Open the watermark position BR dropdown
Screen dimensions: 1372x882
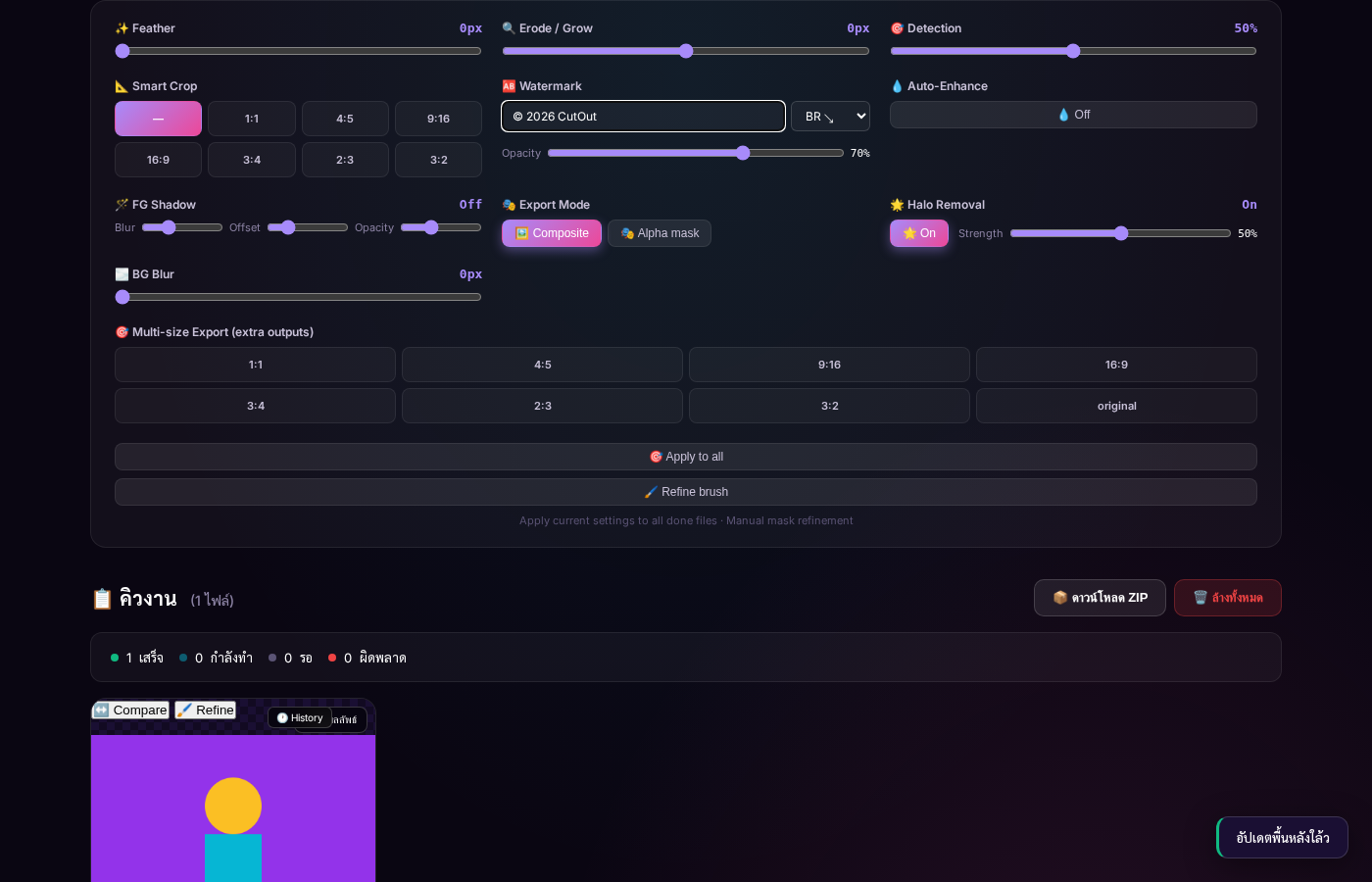pos(830,117)
